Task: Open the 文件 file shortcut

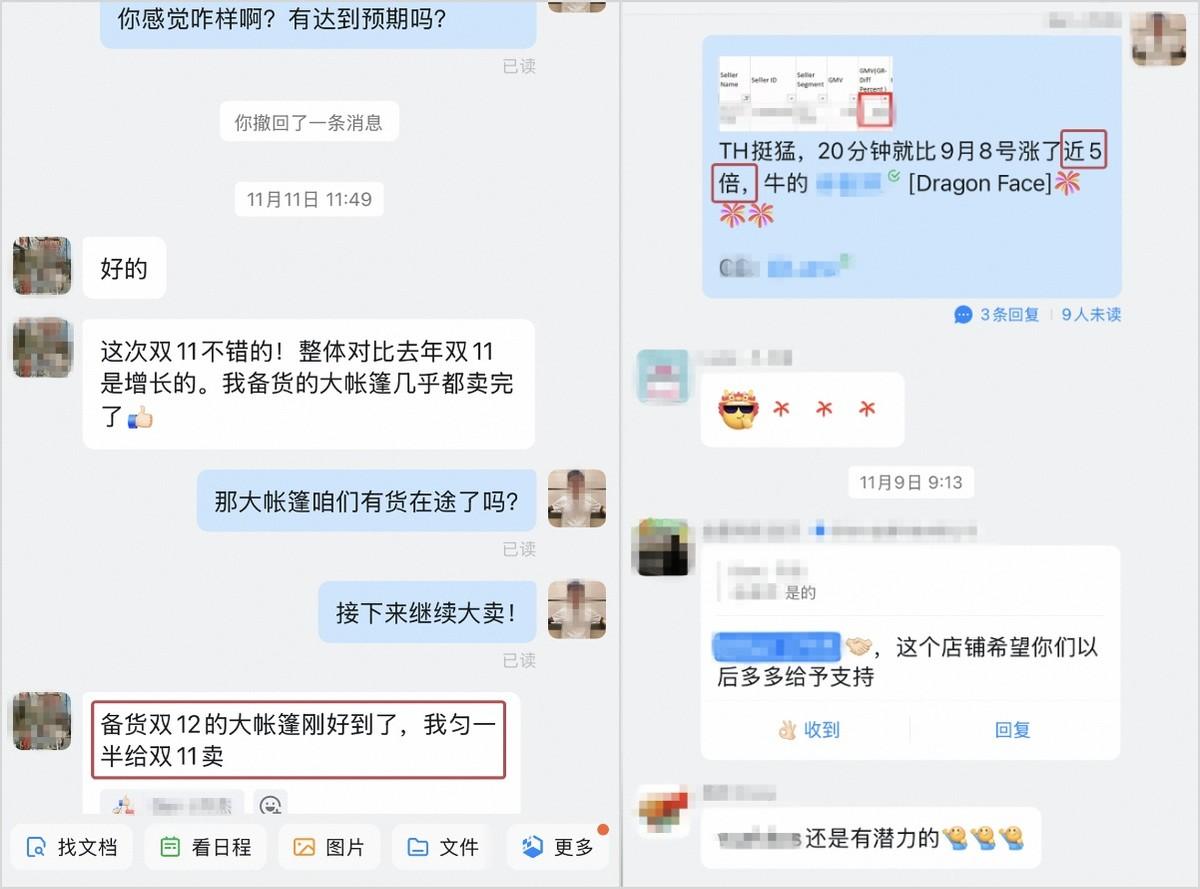Action: 443,847
